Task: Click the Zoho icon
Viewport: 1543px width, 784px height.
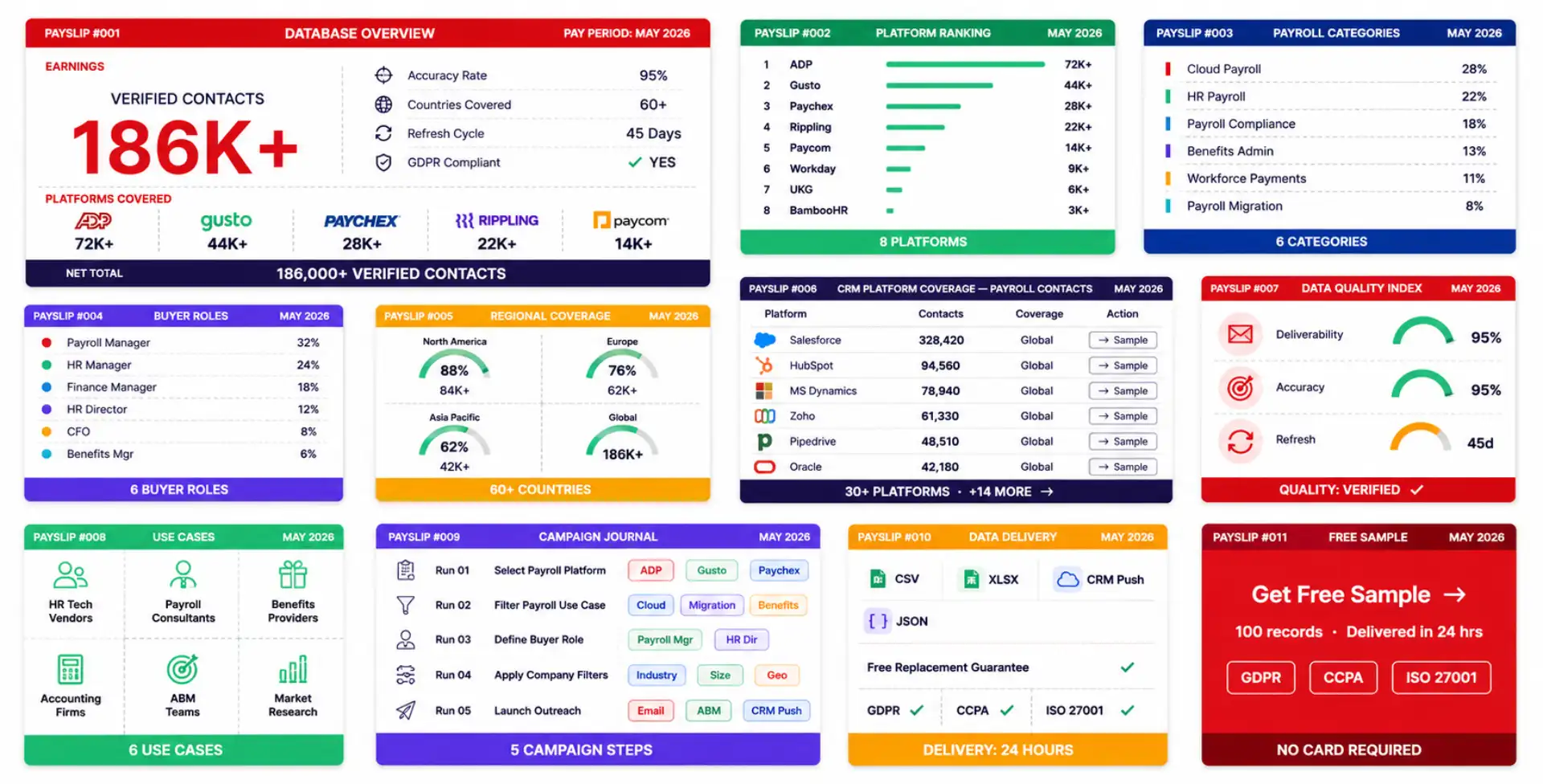Action: (x=764, y=416)
